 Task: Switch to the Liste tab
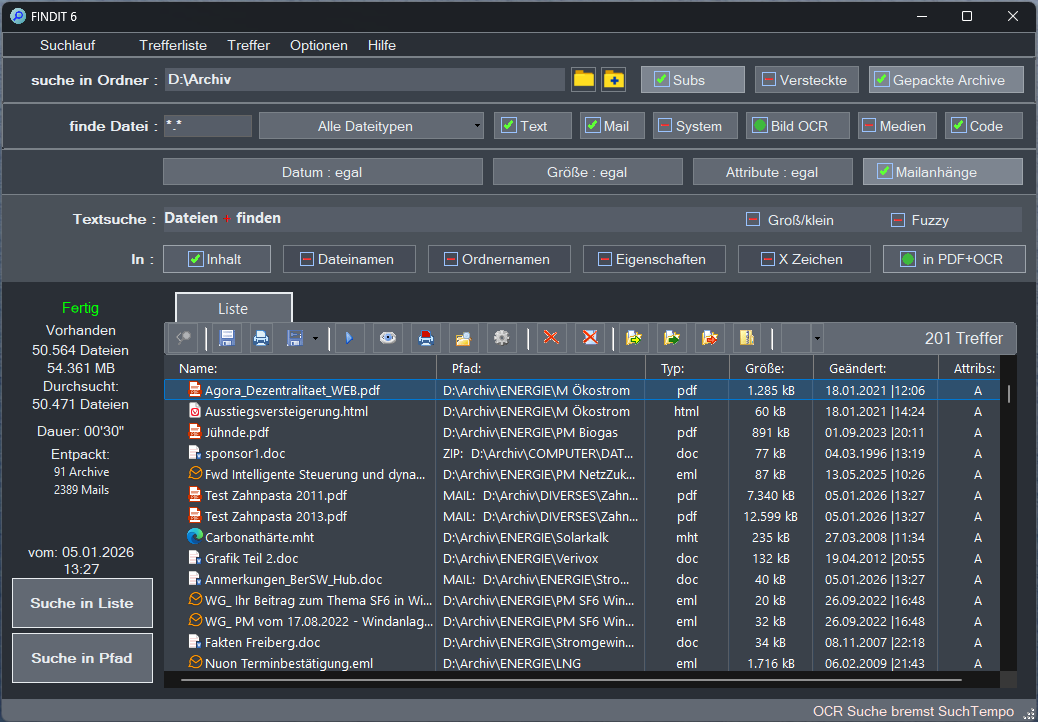(234, 309)
